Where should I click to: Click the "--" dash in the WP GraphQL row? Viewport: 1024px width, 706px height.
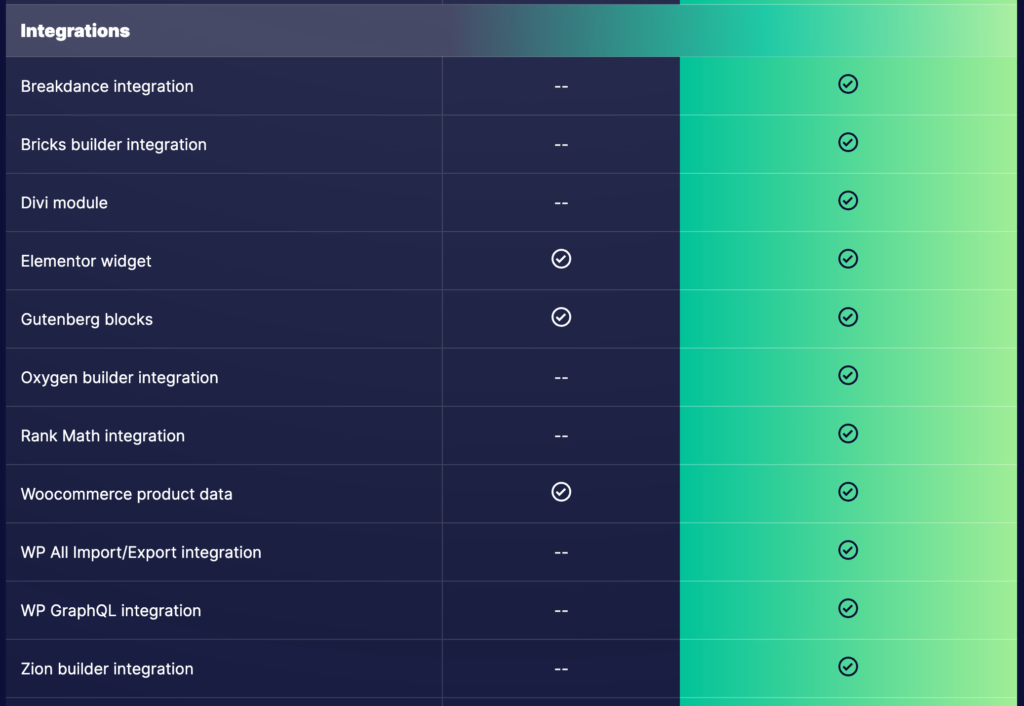point(561,611)
